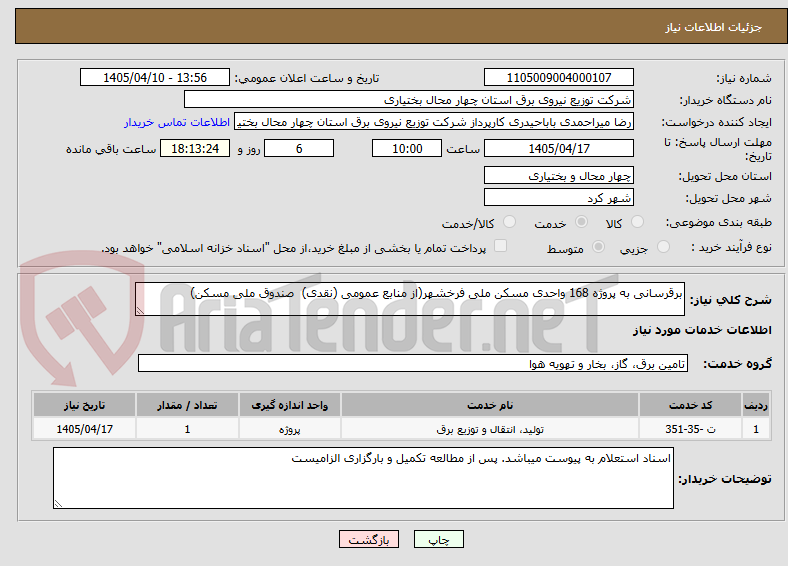Click the service name cell تولید، انتقال و توزیع برق
Screen dimensions: 788x566
(x=490, y=429)
